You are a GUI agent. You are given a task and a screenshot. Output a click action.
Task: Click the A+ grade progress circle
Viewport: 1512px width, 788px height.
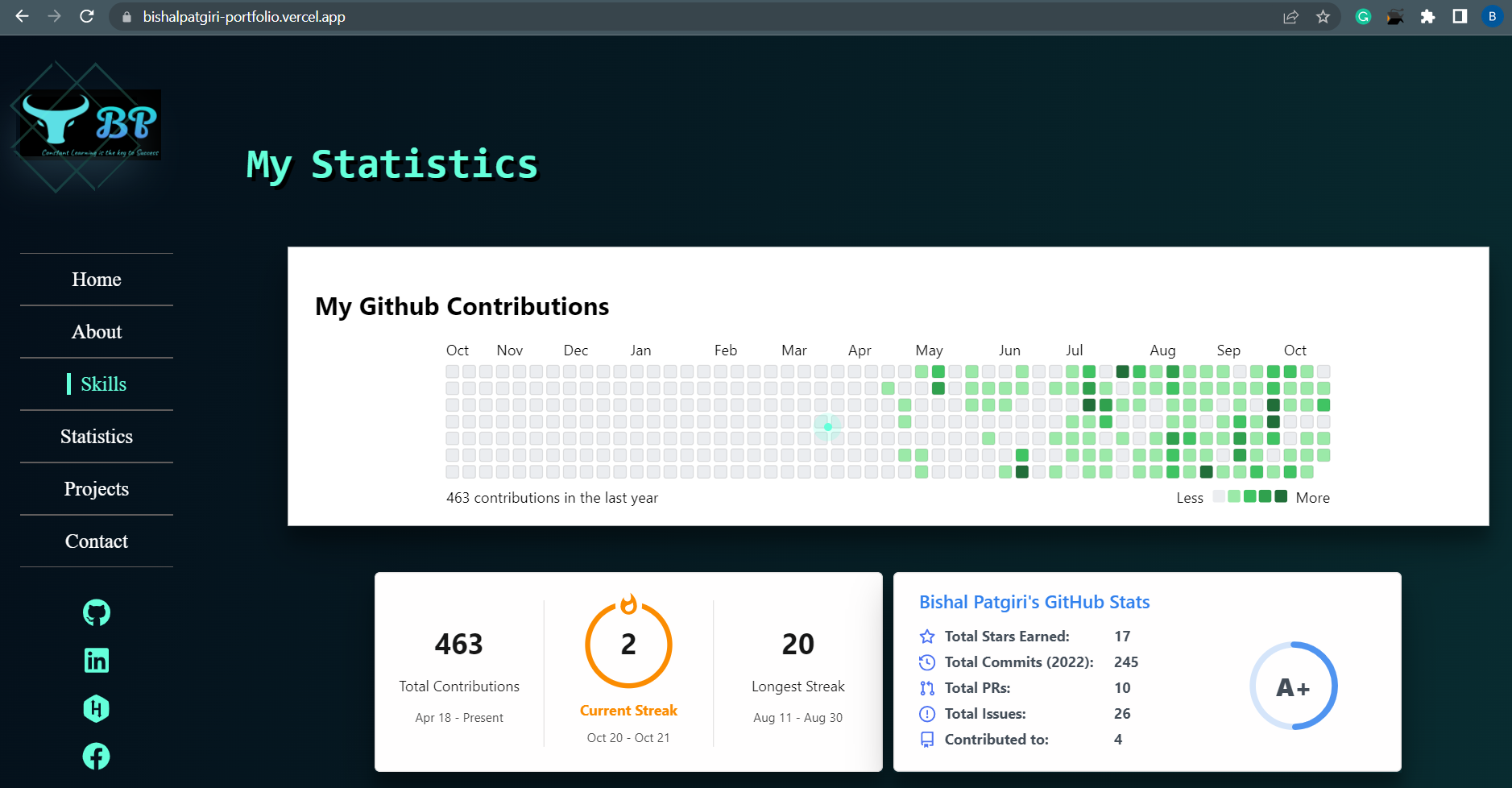[1293, 686]
